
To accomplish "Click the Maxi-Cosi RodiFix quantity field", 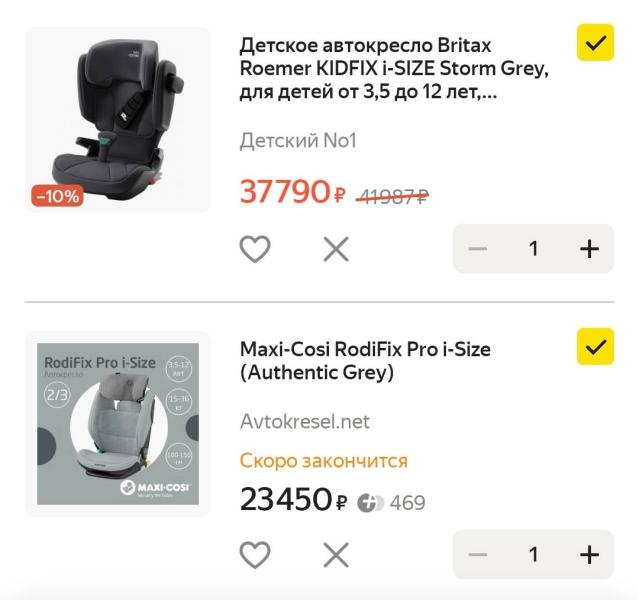I will tap(533, 554).
